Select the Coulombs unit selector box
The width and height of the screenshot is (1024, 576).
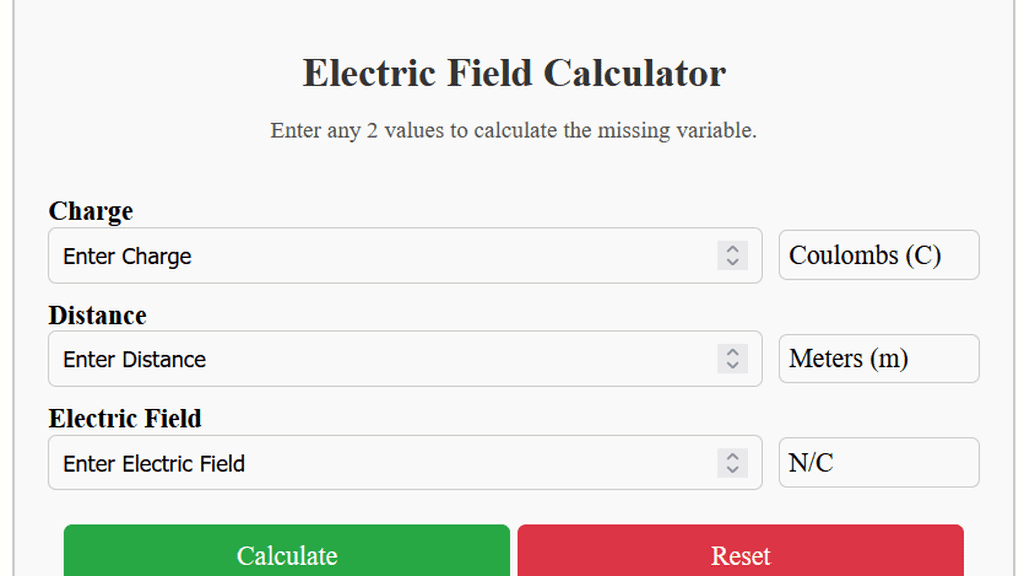coord(878,255)
